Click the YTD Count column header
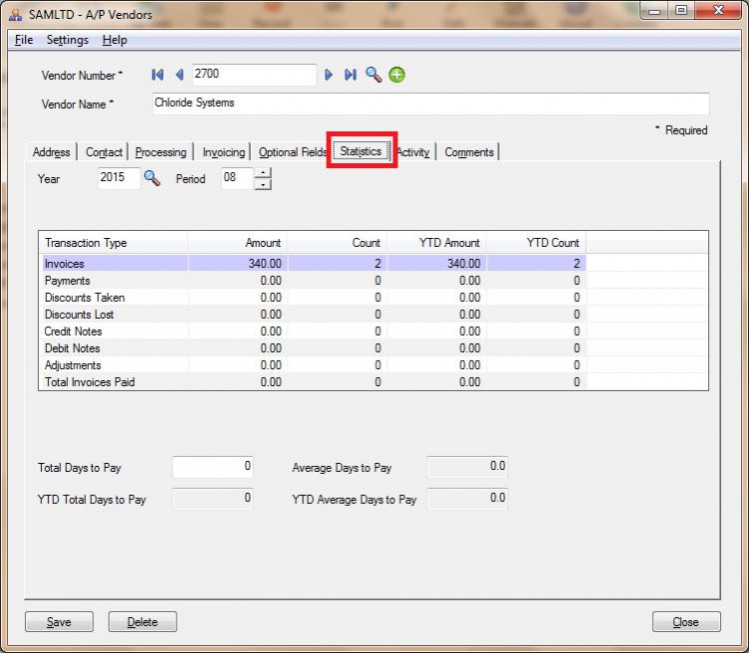Image resolution: width=750 pixels, height=653 pixels. click(x=536, y=243)
